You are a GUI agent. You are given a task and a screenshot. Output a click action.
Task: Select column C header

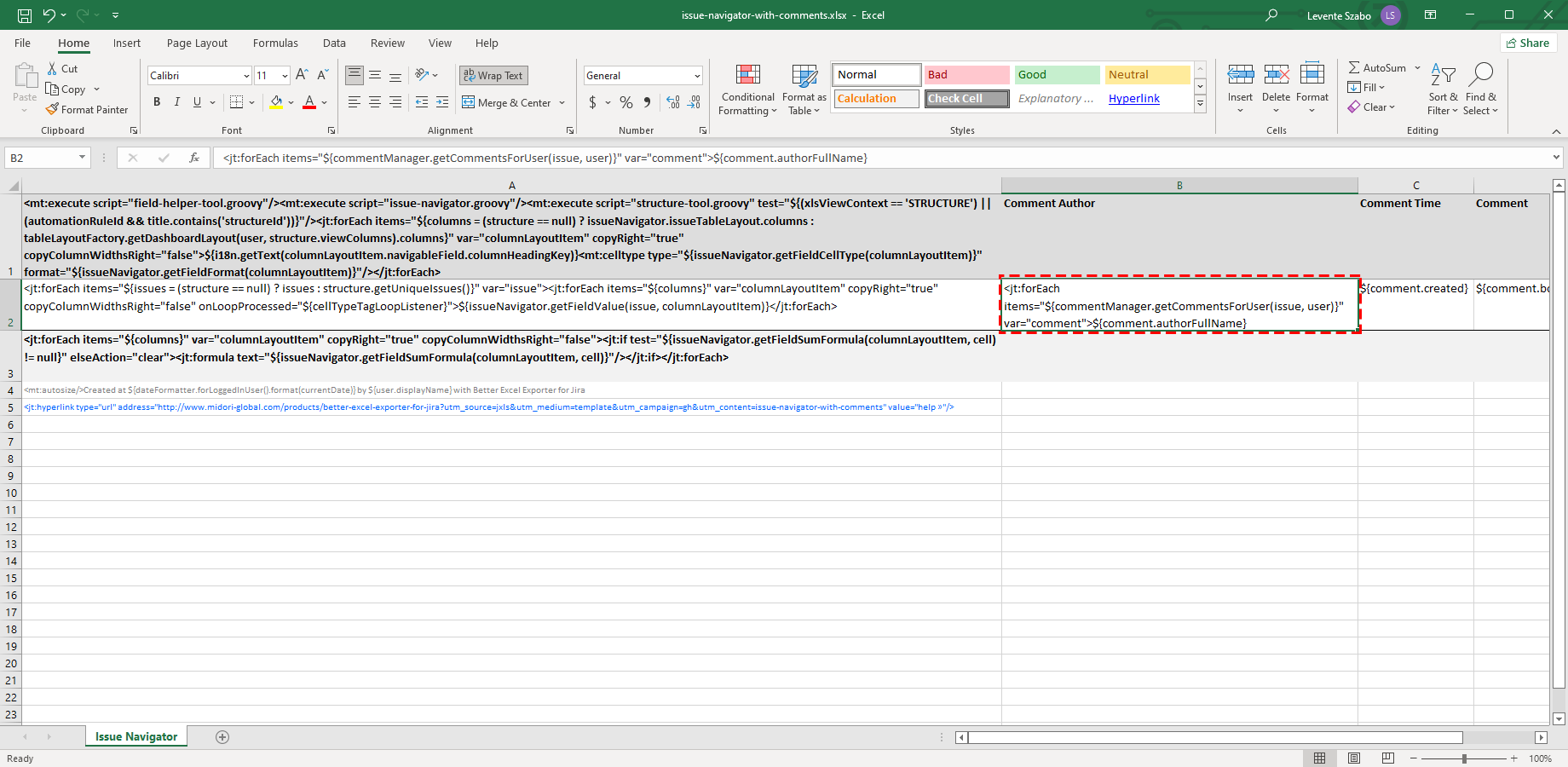point(1415,186)
